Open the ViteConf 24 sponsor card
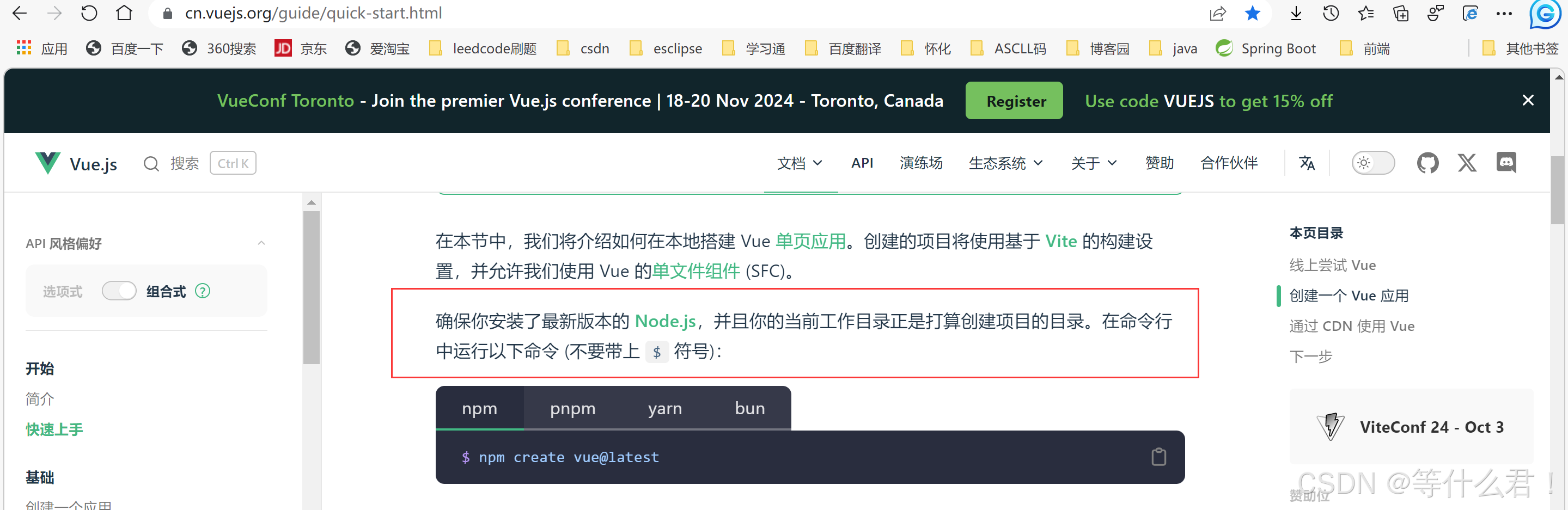The width and height of the screenshot is (1568, 510). coord(1411,427)
